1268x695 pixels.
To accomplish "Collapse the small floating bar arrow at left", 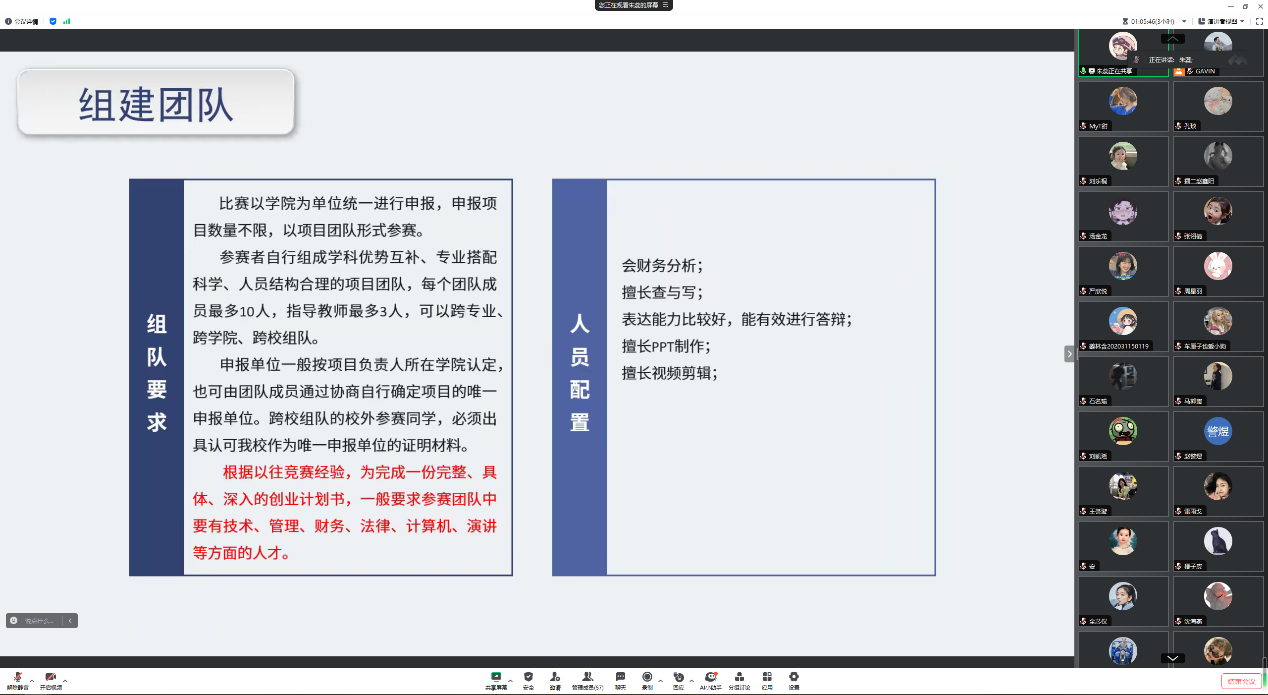I will point(70,620).
